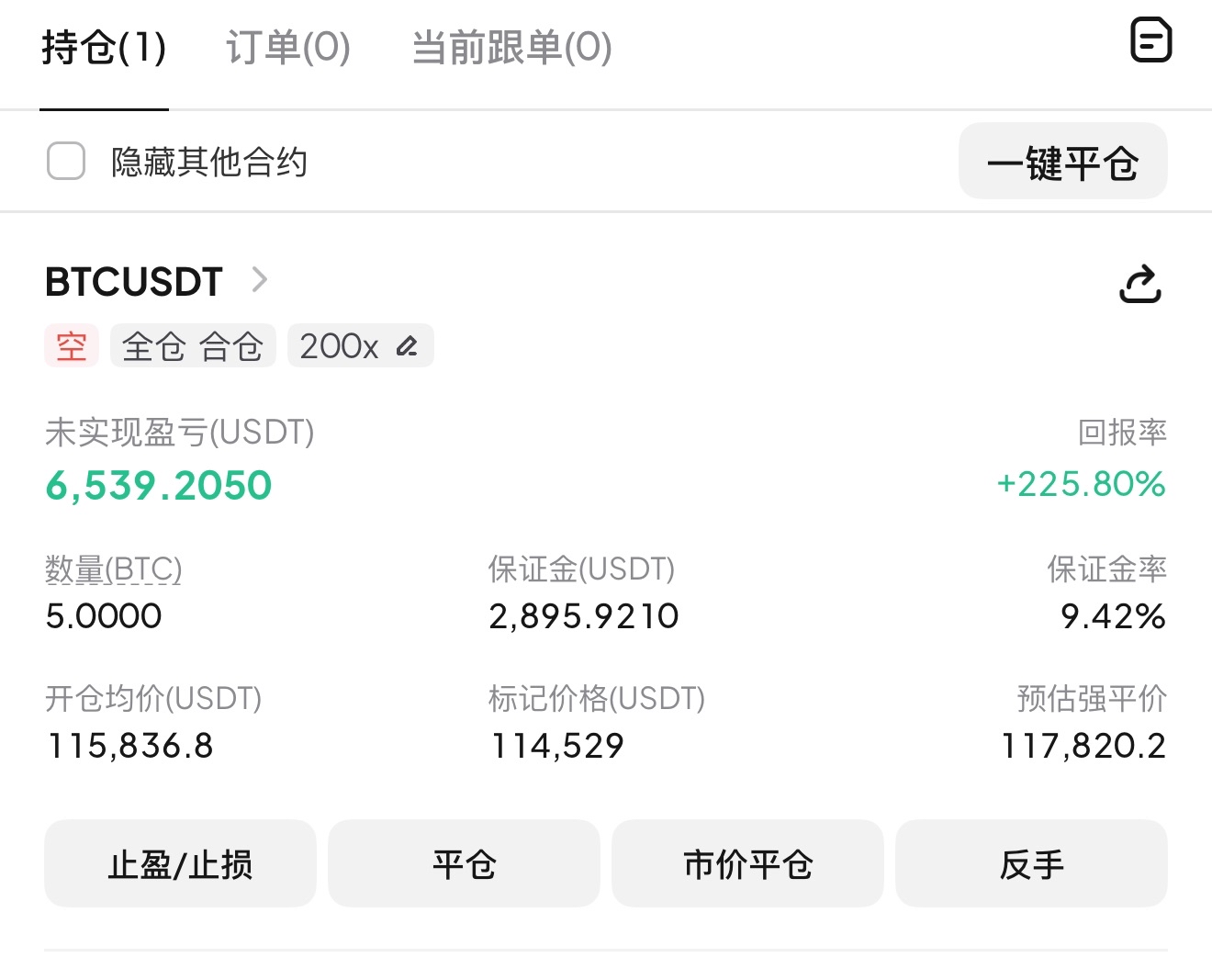This screenshot has height=980, width=1212.
Task: Select the Positions (1) tab
Action: (104, 47)
